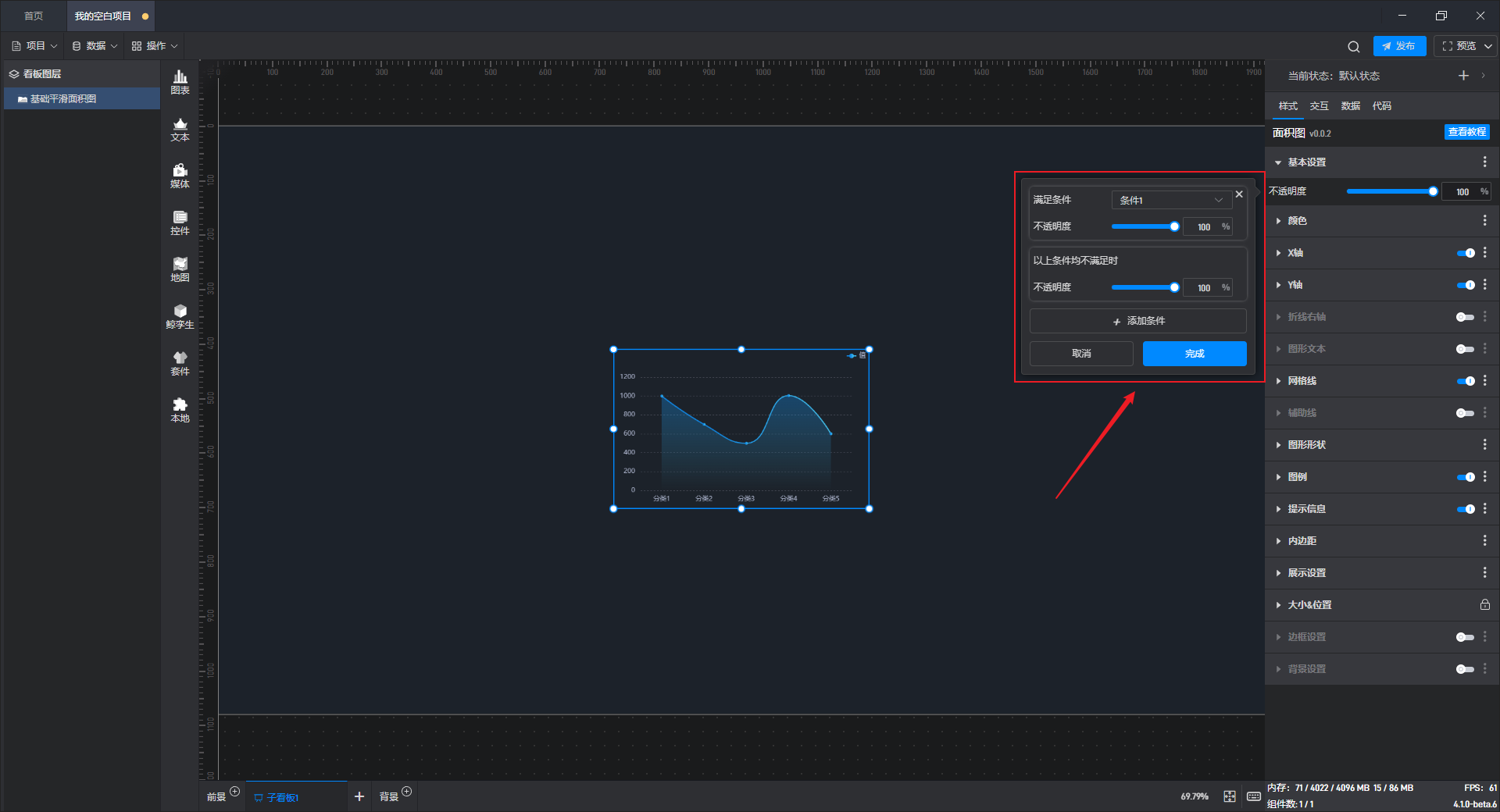Adjust 基本设置 不透明度 slider

click(1391, 191)
